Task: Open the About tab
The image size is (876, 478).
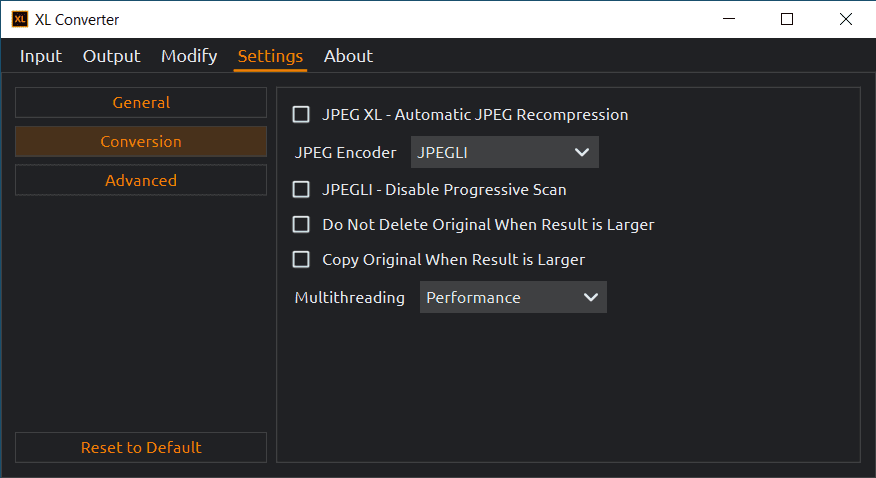Action: coord(348,56)
